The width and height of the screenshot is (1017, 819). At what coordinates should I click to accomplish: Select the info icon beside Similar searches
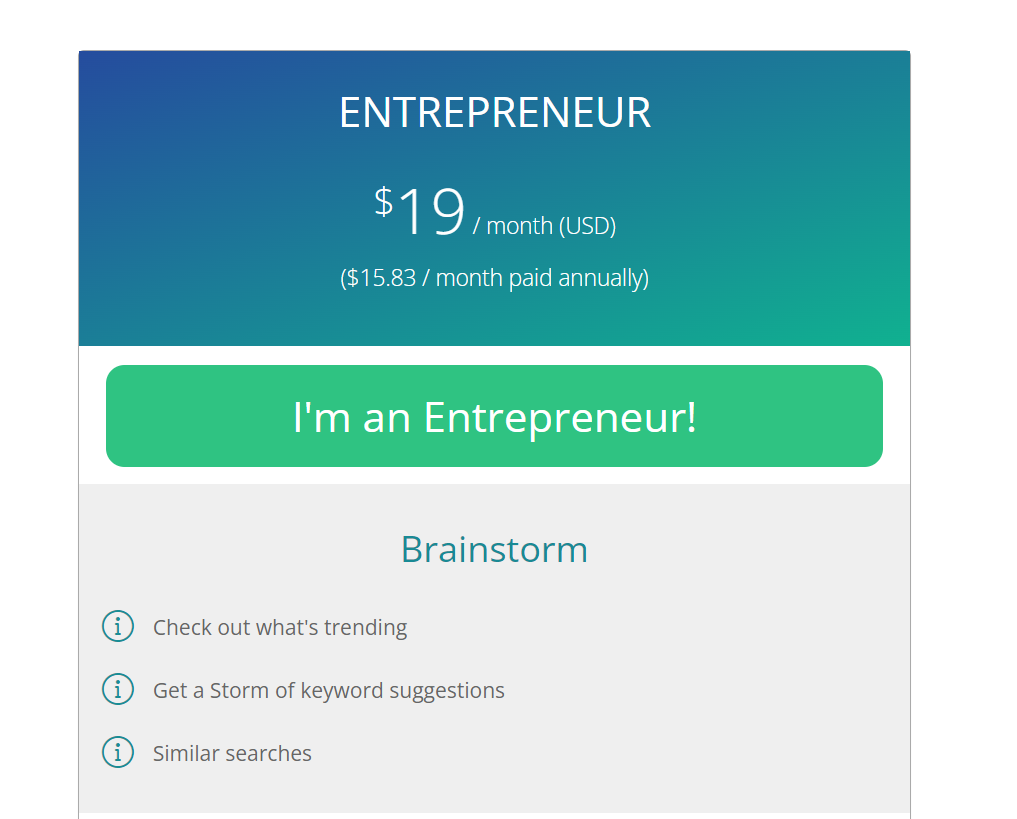point(118,752)
